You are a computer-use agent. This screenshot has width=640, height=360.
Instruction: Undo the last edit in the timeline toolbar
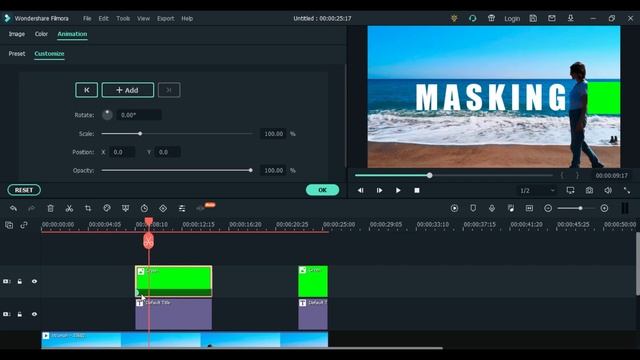coord(13,208)
